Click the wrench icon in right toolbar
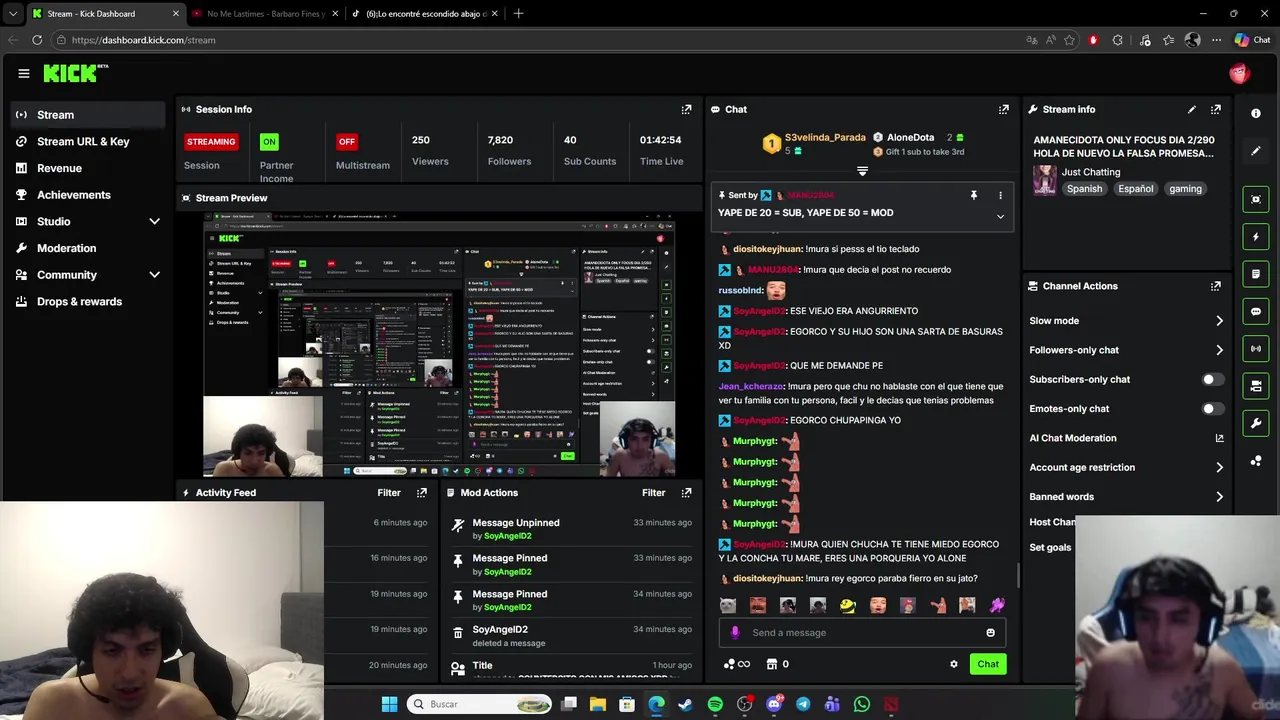The width and height of the screenshot is (1280, 720). pos(1256,423)
